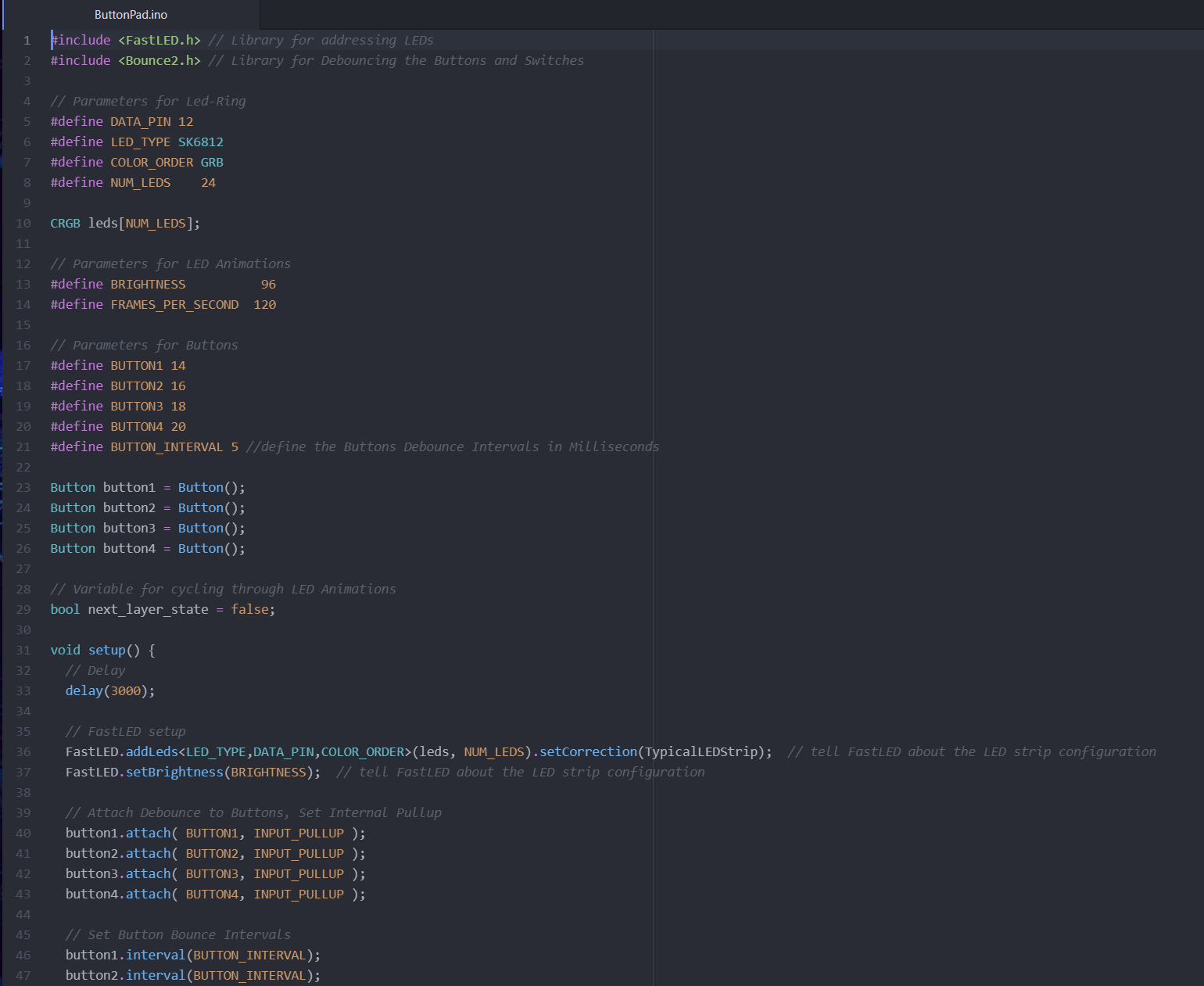Click line number 47 in the gutter

[23, 976]
